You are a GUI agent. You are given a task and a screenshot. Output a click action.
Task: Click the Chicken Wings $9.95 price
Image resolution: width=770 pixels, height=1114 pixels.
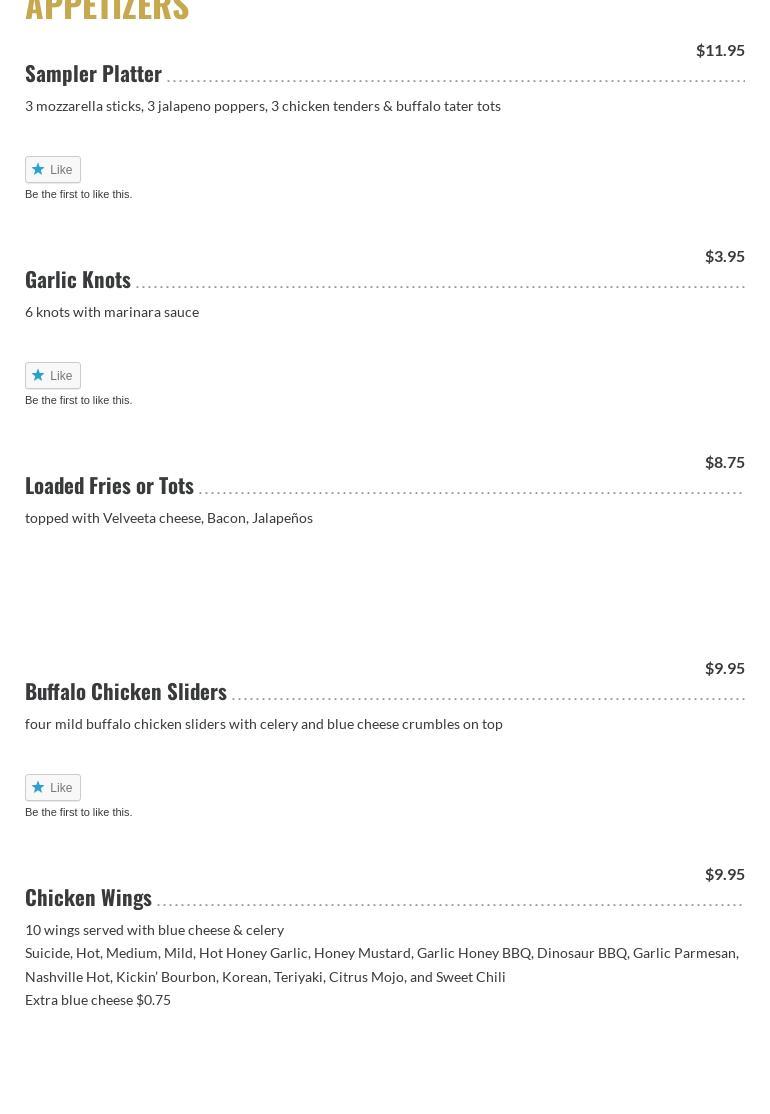pos(724,874)
